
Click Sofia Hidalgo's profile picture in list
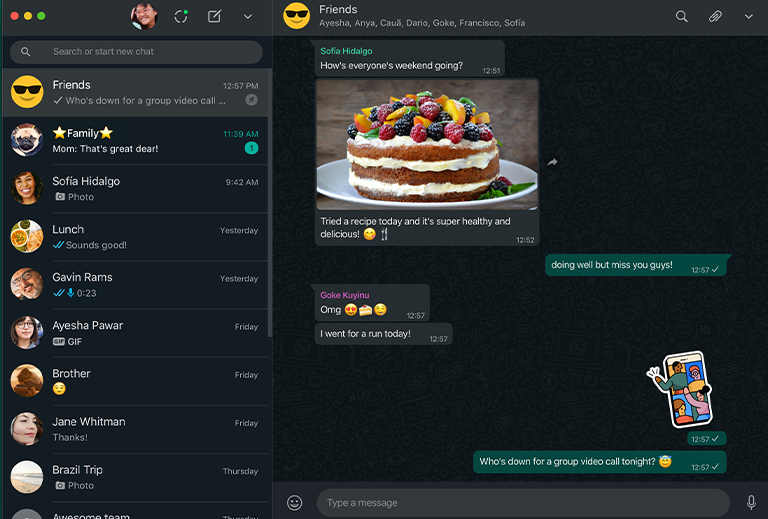[x=27, y=188]
